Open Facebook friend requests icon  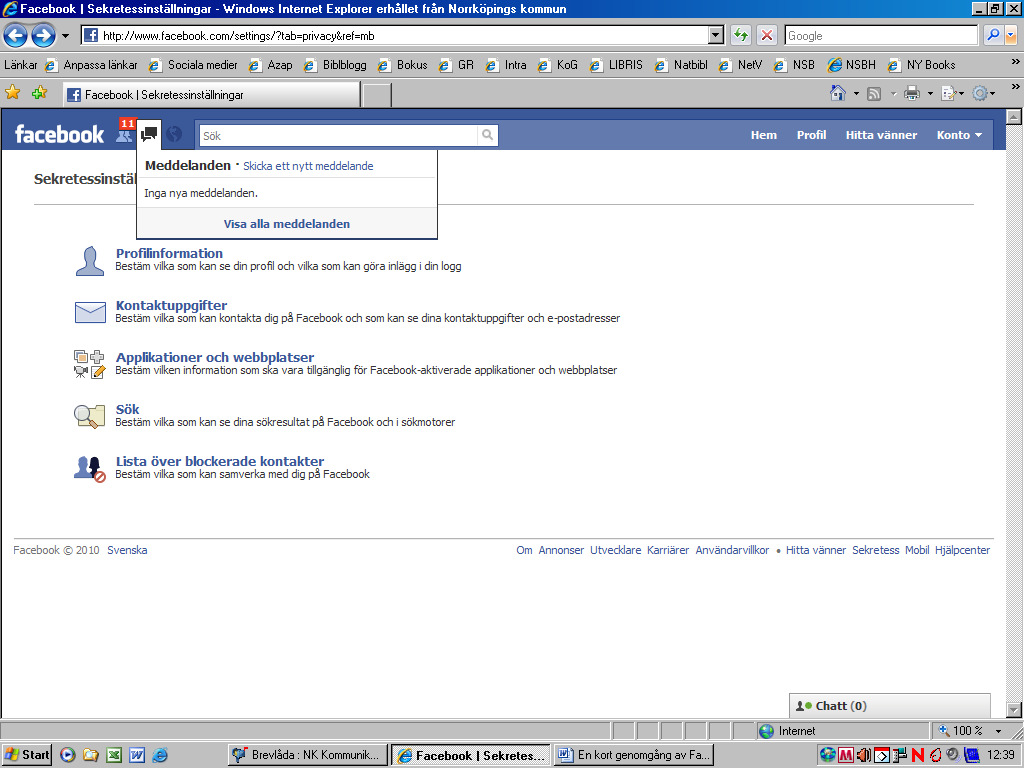[124, 135]
